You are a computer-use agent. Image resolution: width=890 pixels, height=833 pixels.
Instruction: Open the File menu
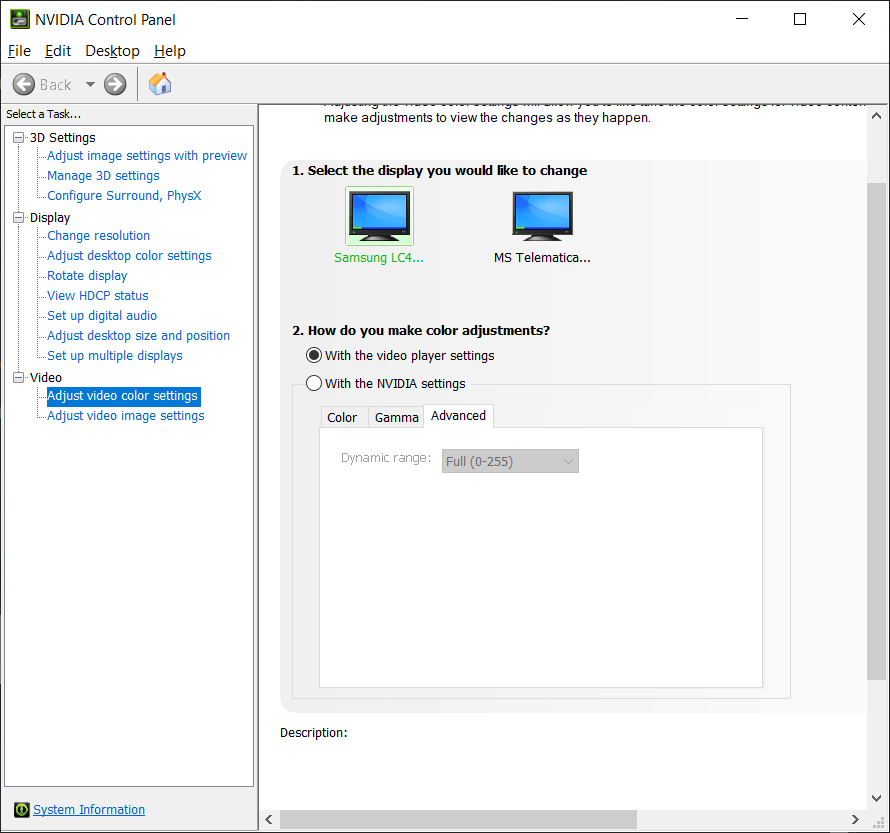(19, 51)
